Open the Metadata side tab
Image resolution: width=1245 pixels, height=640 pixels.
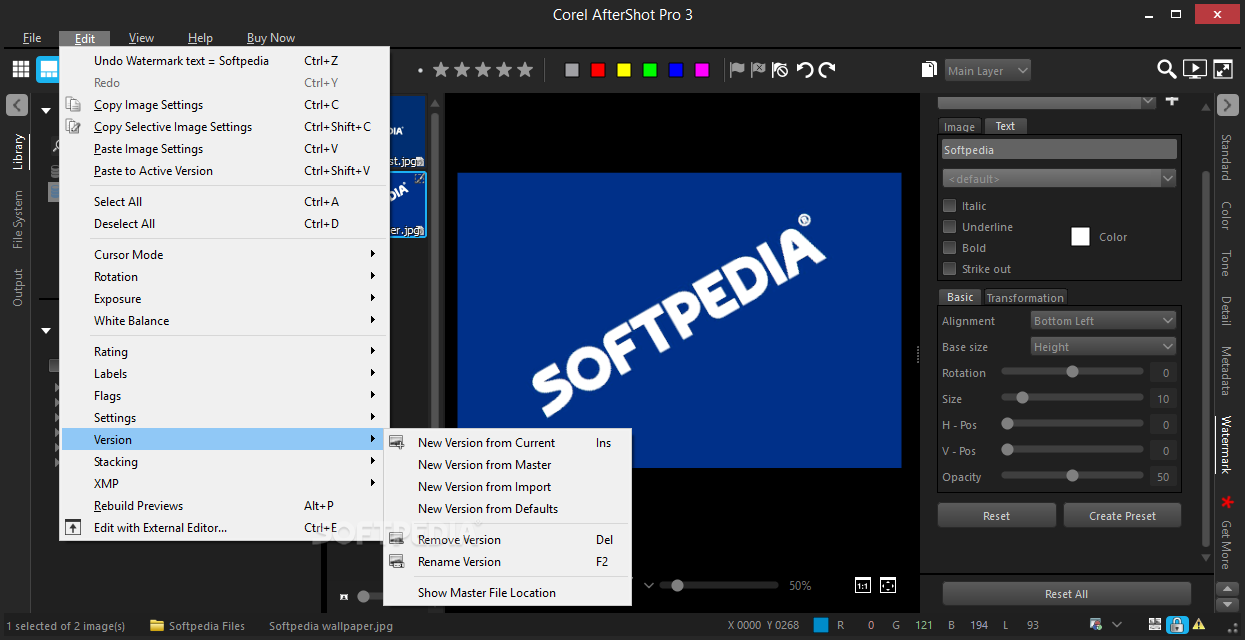pos(1227,371)
